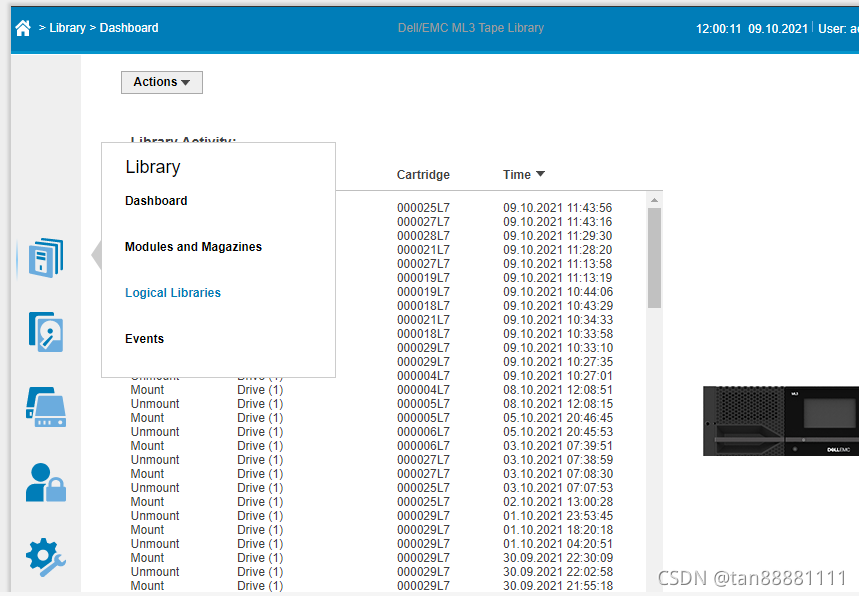Select timestamp 09.10.2021 10:33:10
This screenshot has width=859, height=596.
click(x=558, y=348)
